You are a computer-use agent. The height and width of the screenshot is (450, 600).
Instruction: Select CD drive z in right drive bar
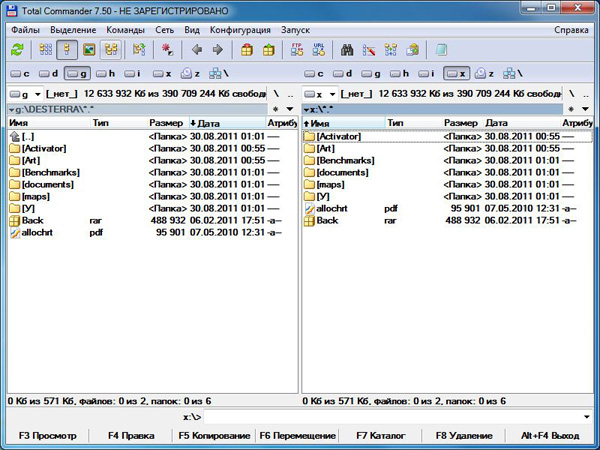(x=484, y=73)
